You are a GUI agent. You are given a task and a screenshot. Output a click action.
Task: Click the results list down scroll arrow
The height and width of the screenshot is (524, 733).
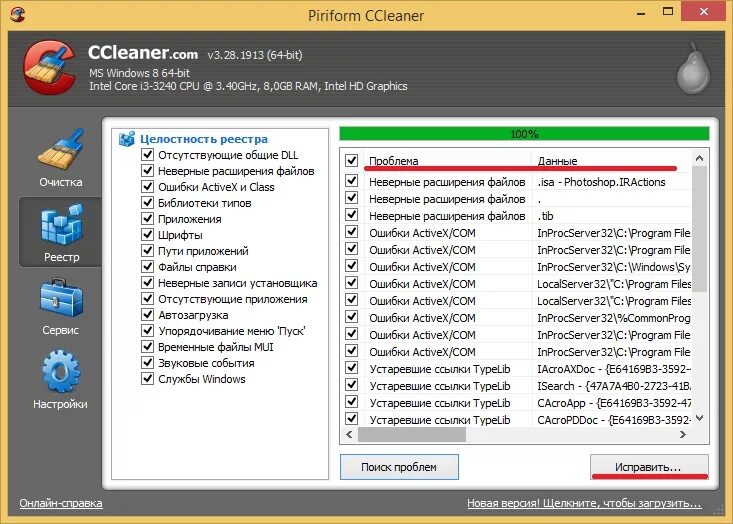(699, 418)
